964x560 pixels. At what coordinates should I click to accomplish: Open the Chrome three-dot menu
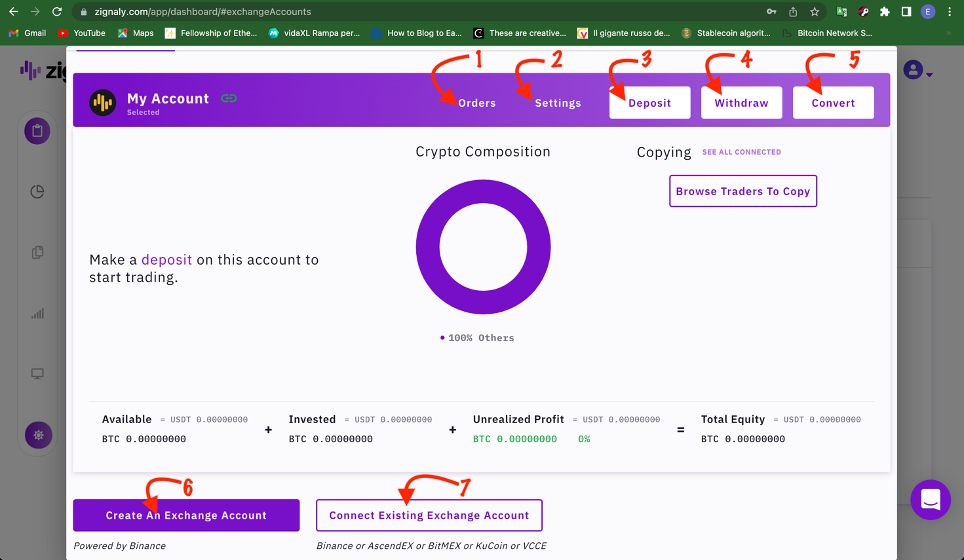click(x=950, y=12)
